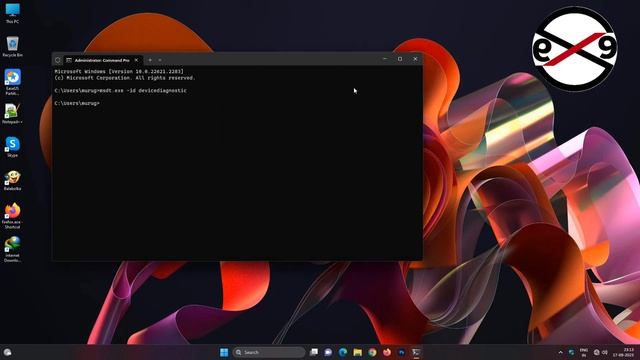
Task: Click the last empty C:\Users prompt line
Action: click(x=77, y=103)
